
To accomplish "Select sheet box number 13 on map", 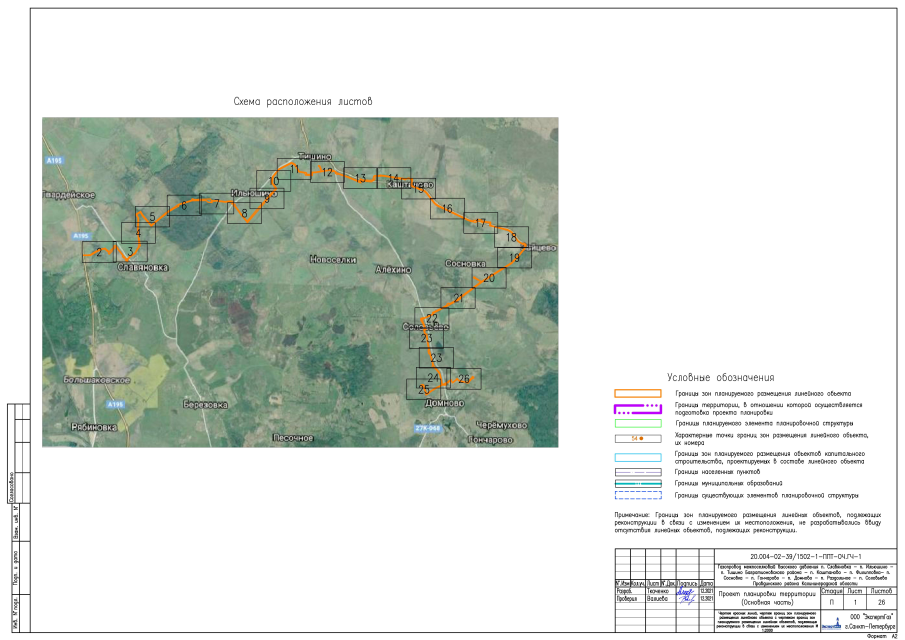I will [361, 178].
